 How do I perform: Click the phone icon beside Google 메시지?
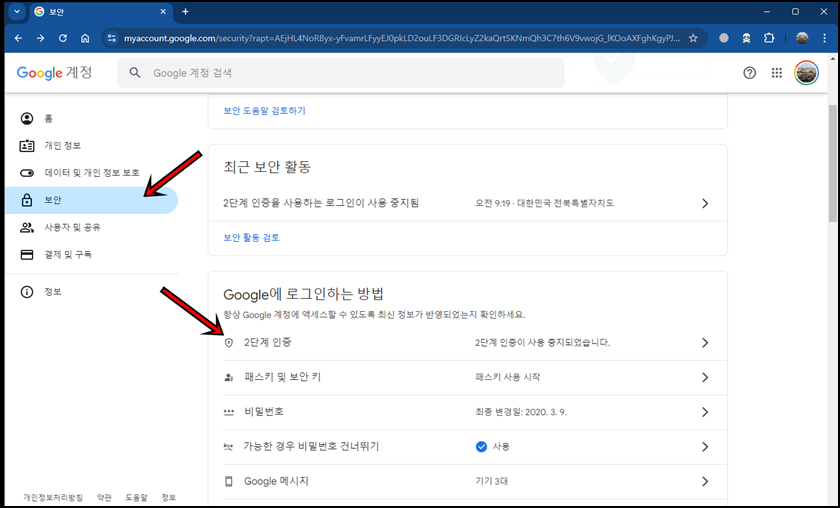pyautogui.click(x=229, y=481)
